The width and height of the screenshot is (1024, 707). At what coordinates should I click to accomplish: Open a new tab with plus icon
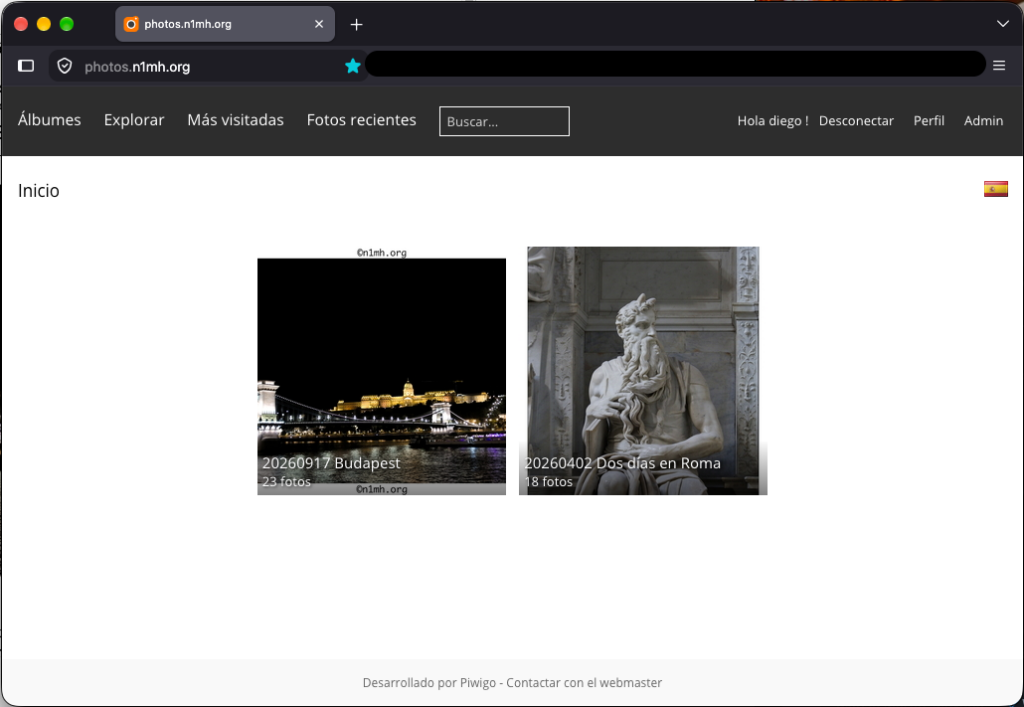[x=356, y=25]
